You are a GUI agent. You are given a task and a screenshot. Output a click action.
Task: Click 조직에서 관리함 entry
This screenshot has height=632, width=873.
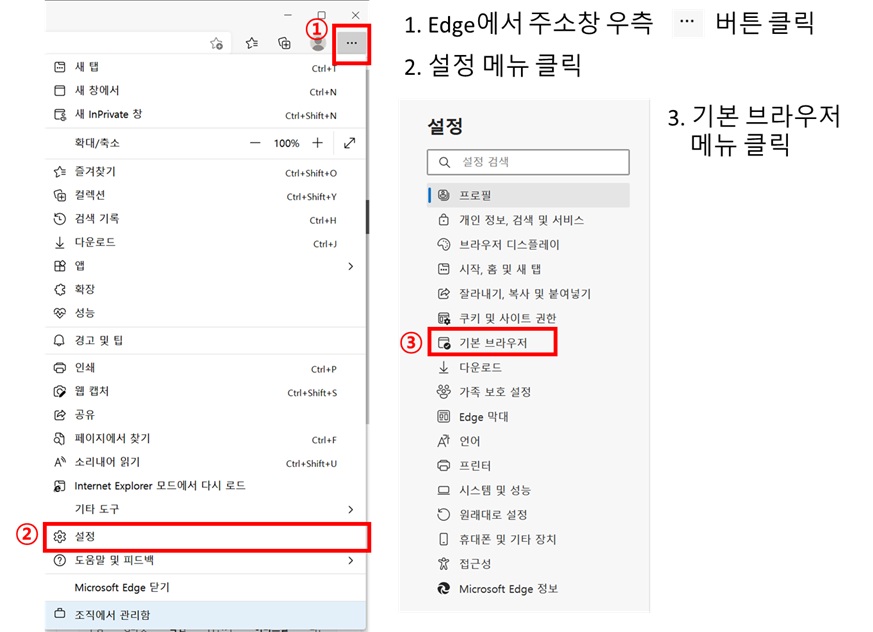click(205, 615)
